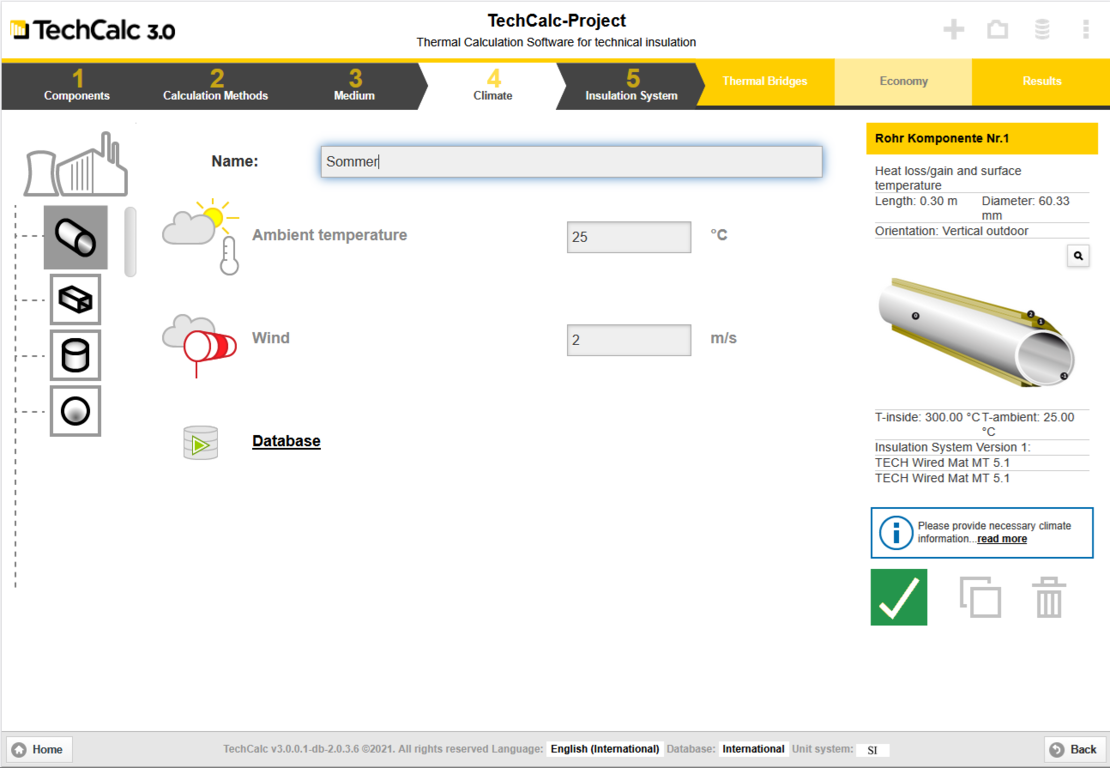Click the Ambient temperature input field
This screenshot has width=1110, height=768.
pos(629,237)
